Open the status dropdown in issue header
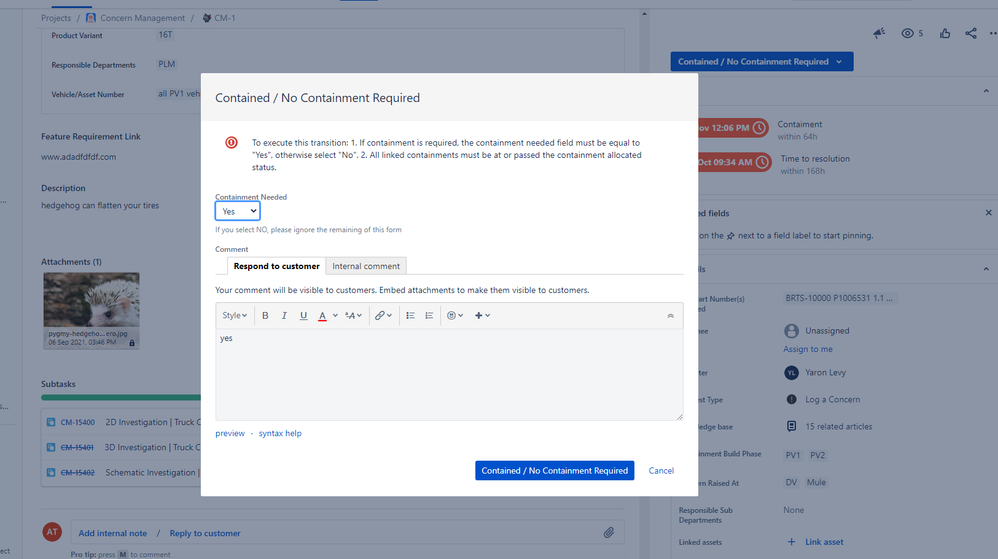This screenshot has width=998, height=559. (x=761, y=62)
